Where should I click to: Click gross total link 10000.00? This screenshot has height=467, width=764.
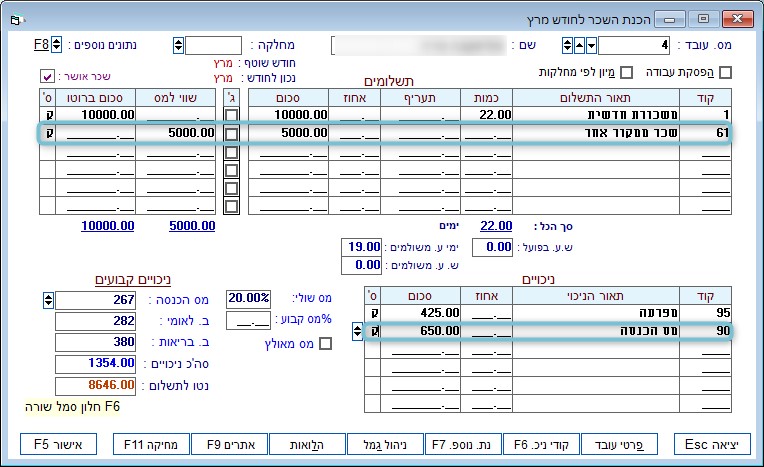(x=108, y=226)
